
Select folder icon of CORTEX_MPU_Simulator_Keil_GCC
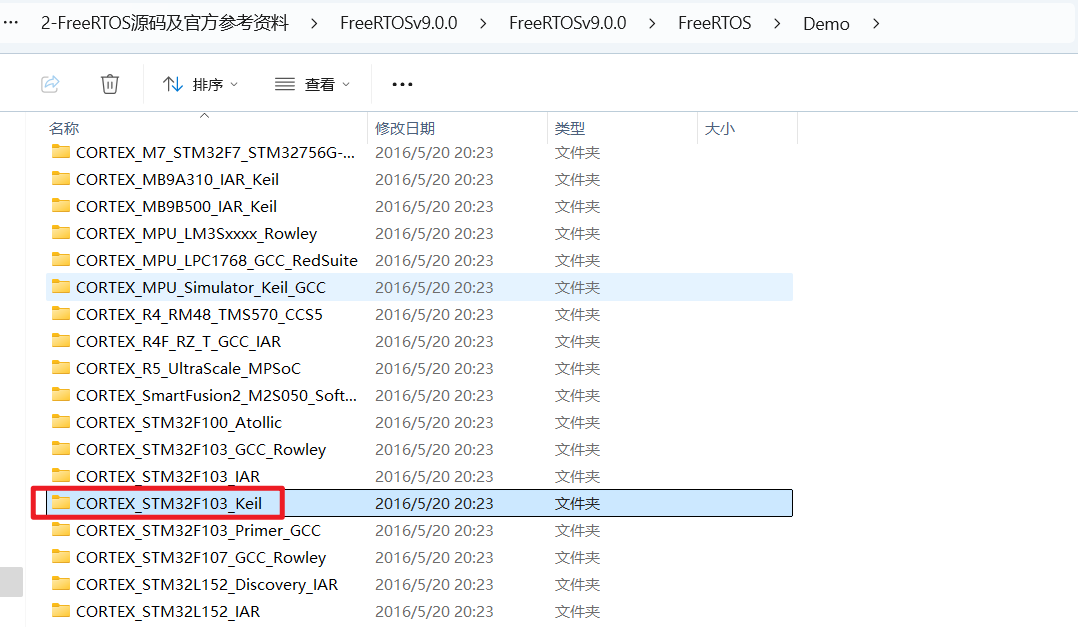tap(60, 287)
